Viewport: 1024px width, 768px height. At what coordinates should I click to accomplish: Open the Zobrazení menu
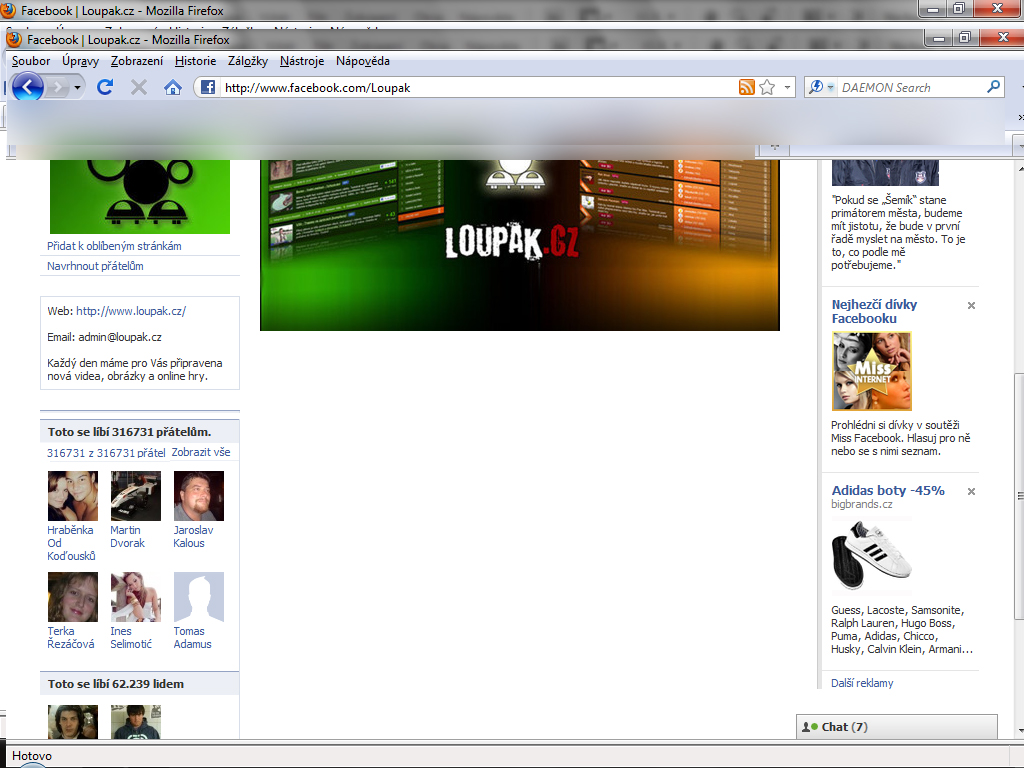pos(137,61)
